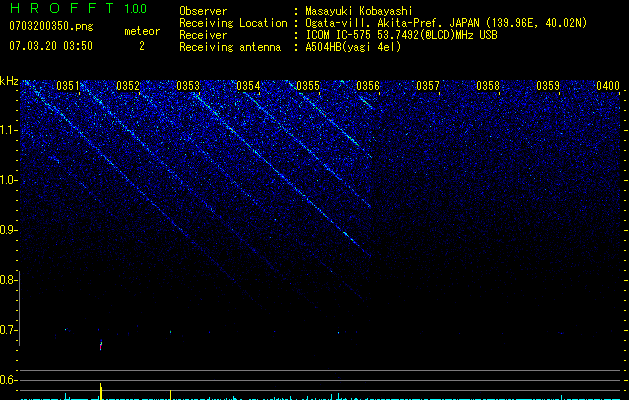Click the meteor count value 2

point(142,46)
